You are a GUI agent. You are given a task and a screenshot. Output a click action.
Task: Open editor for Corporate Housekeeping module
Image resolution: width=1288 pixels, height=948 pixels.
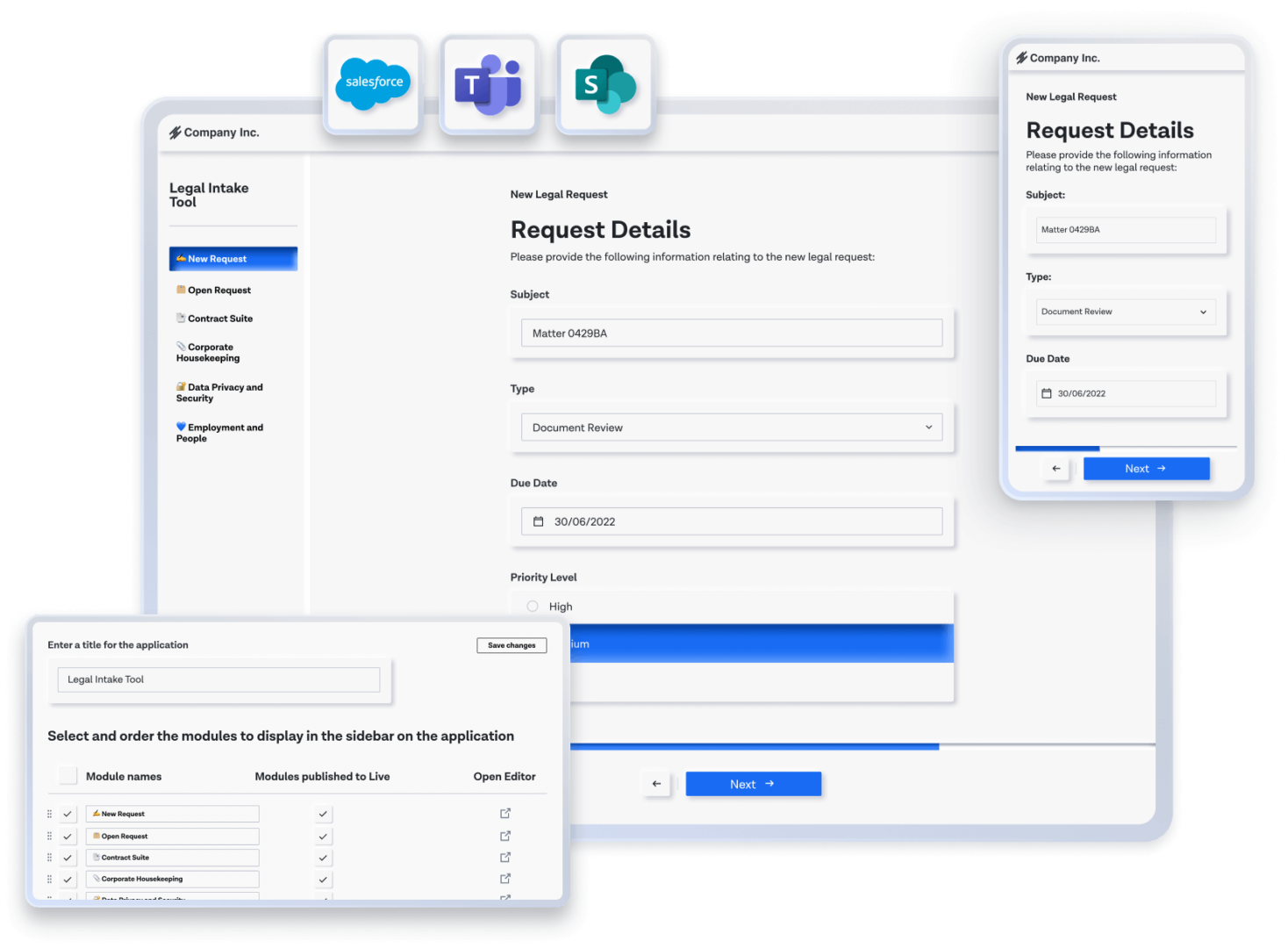tap(505, 878)
